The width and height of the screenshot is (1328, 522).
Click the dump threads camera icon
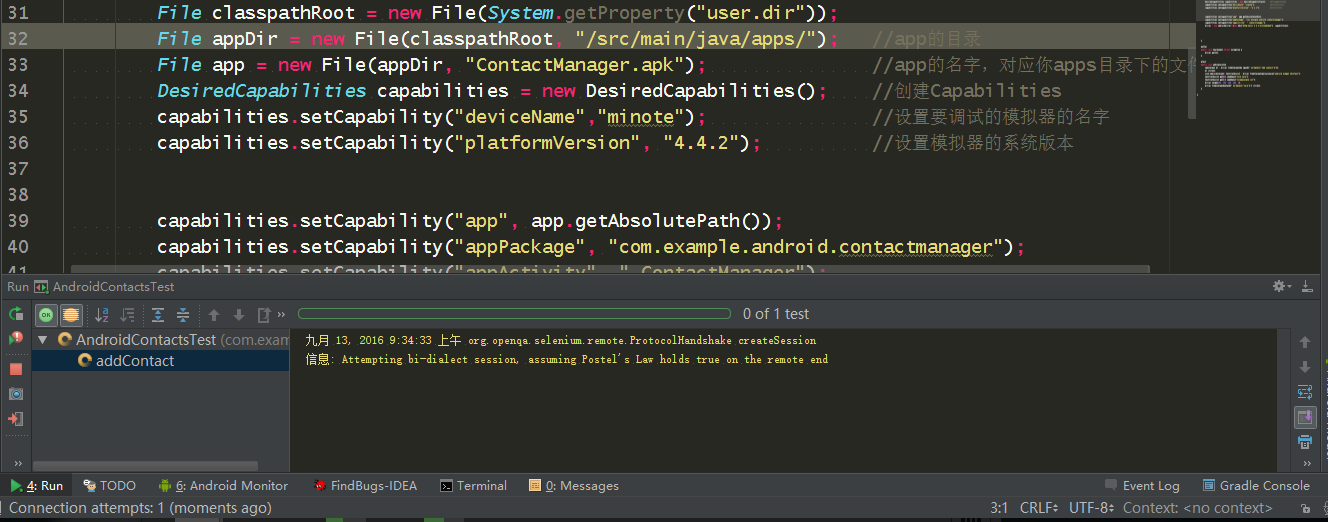tap(16, 394)
